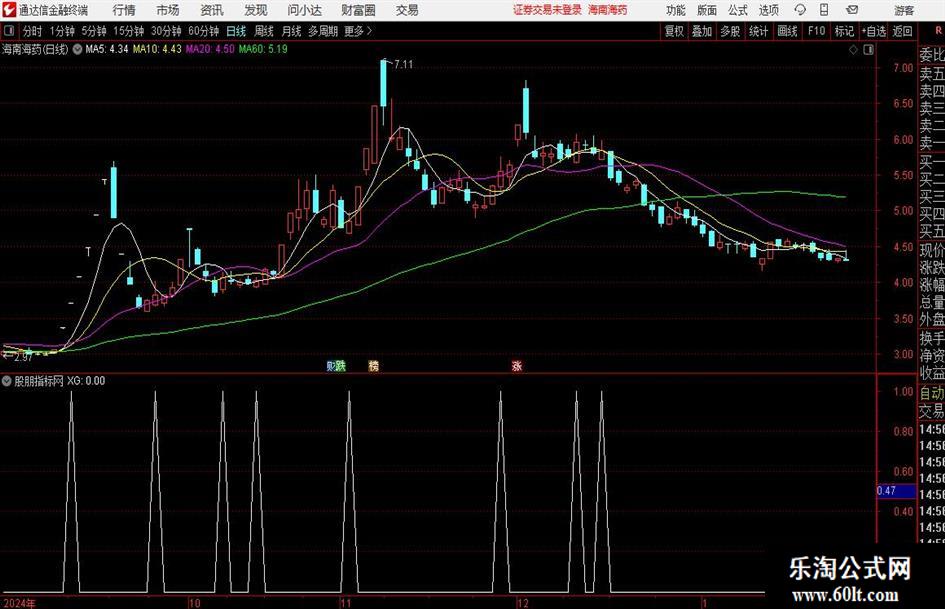Click the 财 marker at the chart bottom
Screen dimensions: 945x609
point(331,365)
